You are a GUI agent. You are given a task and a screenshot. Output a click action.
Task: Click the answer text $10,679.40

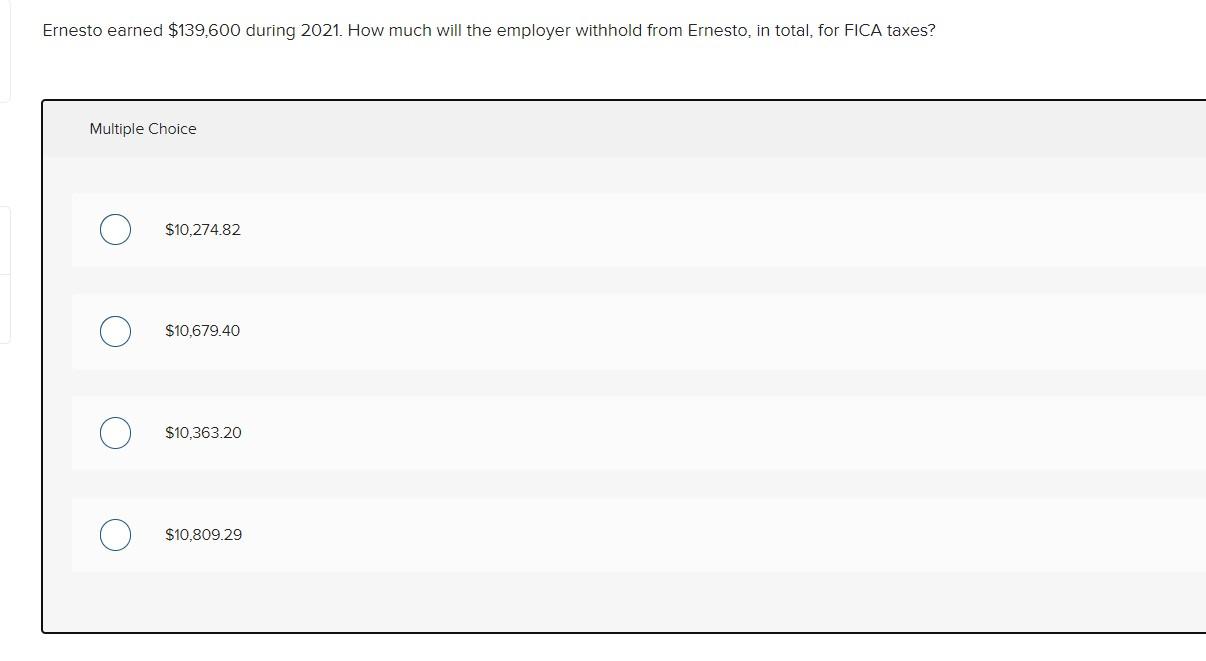click(x=202, y=330)
